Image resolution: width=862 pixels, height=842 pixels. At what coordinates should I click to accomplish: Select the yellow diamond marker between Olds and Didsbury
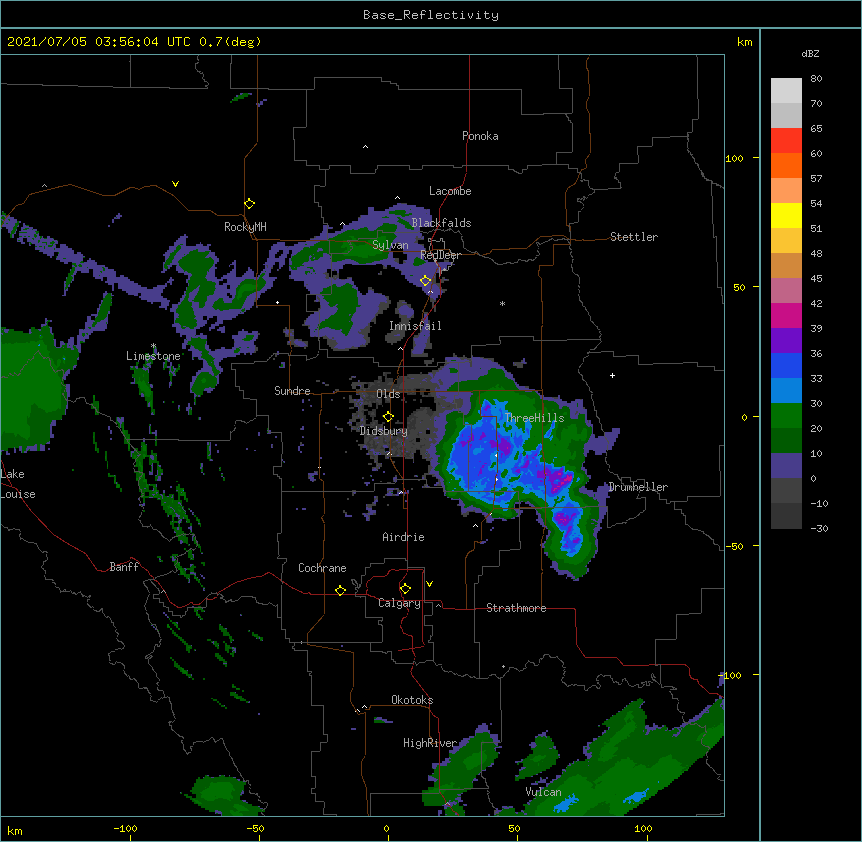coord(388,416)
